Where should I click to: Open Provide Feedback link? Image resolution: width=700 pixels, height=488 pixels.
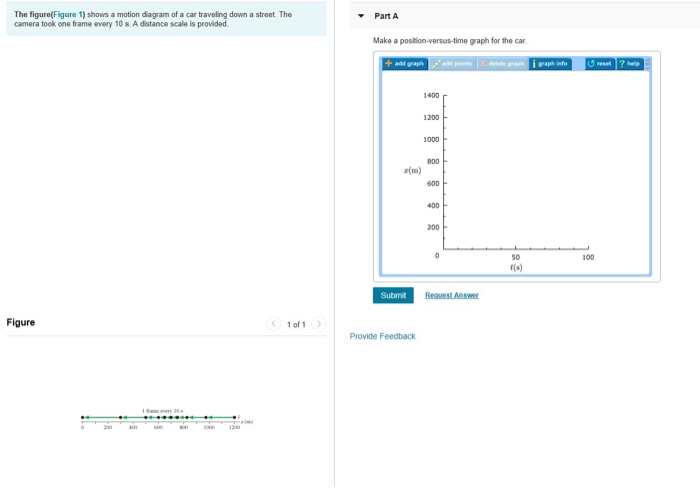pos(383,336)
